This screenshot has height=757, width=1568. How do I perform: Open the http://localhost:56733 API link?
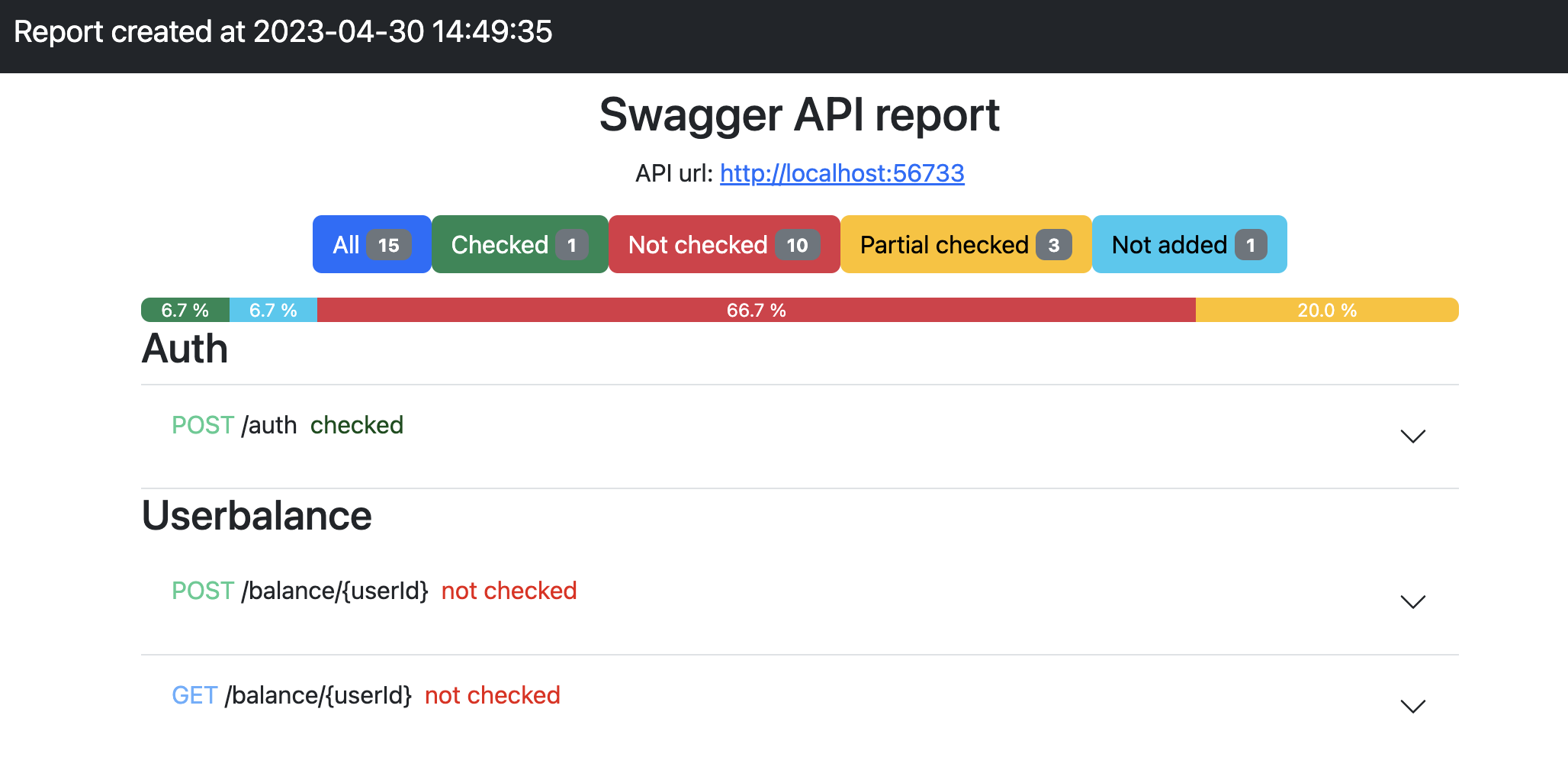pyautogui.click(x=842, y=173)
